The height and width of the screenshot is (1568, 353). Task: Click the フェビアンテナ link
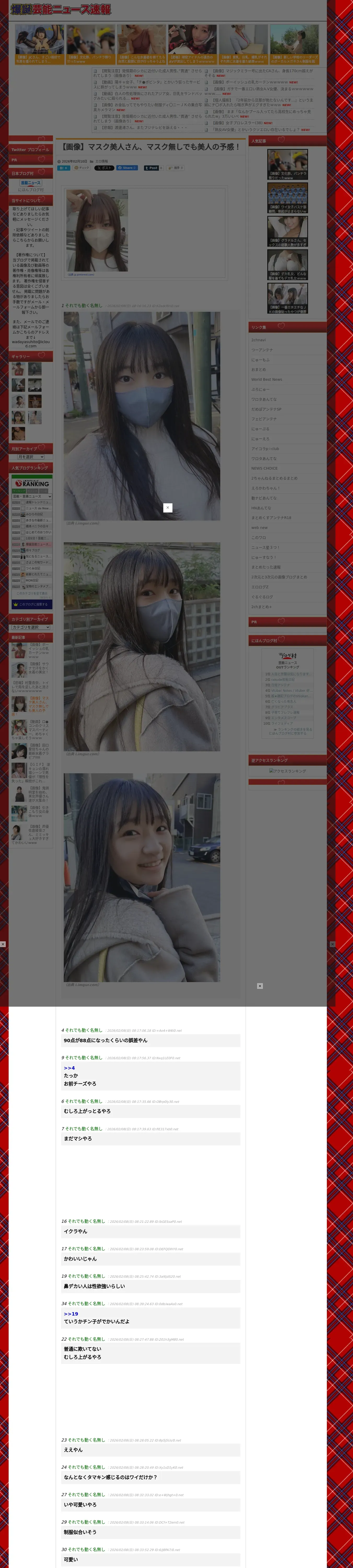point(264,419)
